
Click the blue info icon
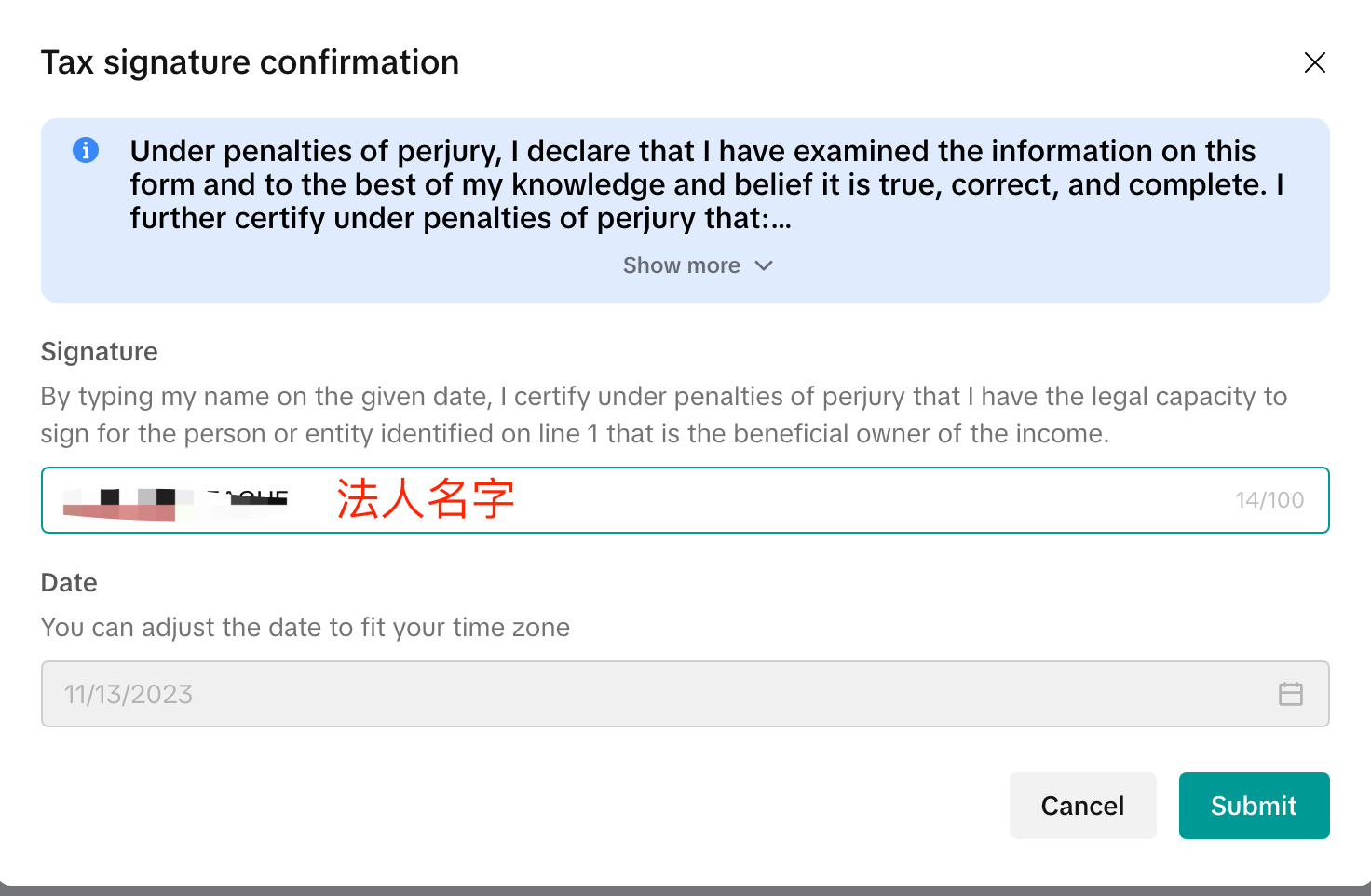(86, 150)
